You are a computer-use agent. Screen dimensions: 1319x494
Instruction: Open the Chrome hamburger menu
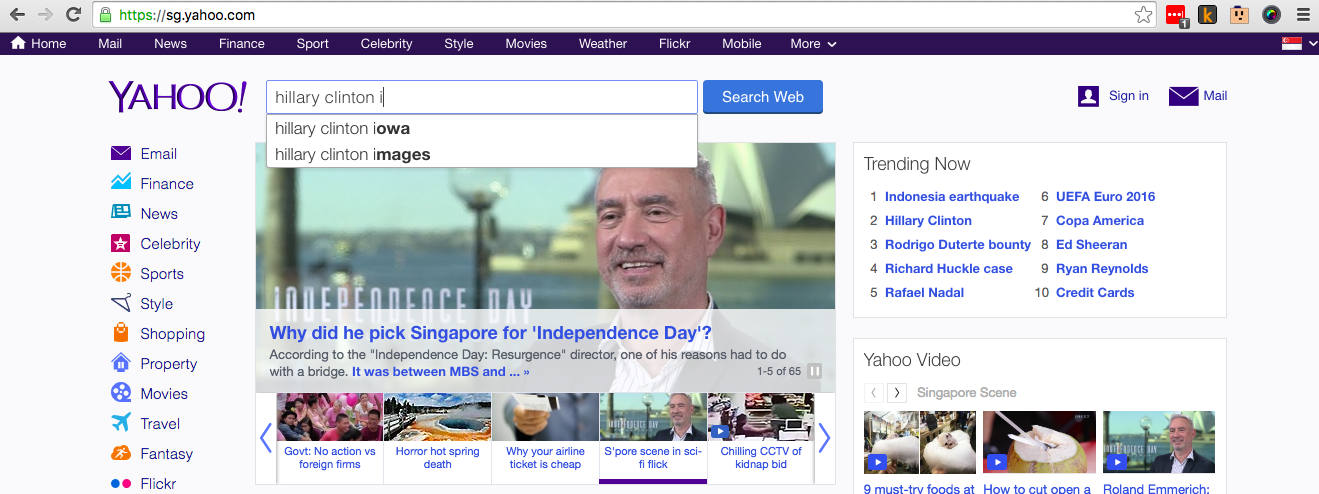[1302, 15]
